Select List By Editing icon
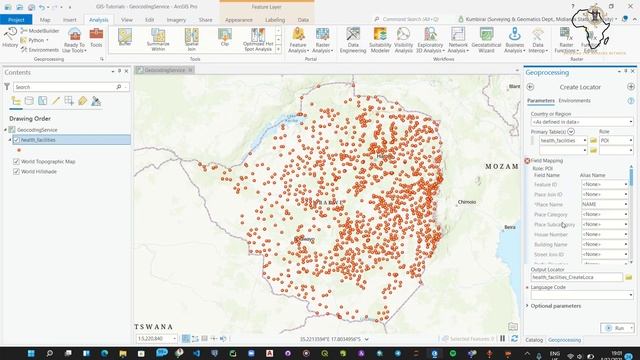 click(x=56, y=101)
